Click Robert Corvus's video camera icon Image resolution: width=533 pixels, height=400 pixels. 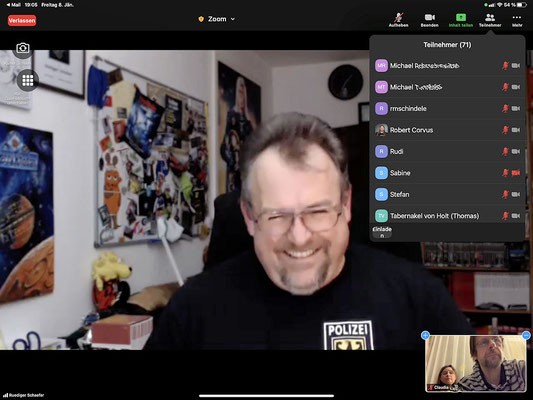tap(516, 130)
